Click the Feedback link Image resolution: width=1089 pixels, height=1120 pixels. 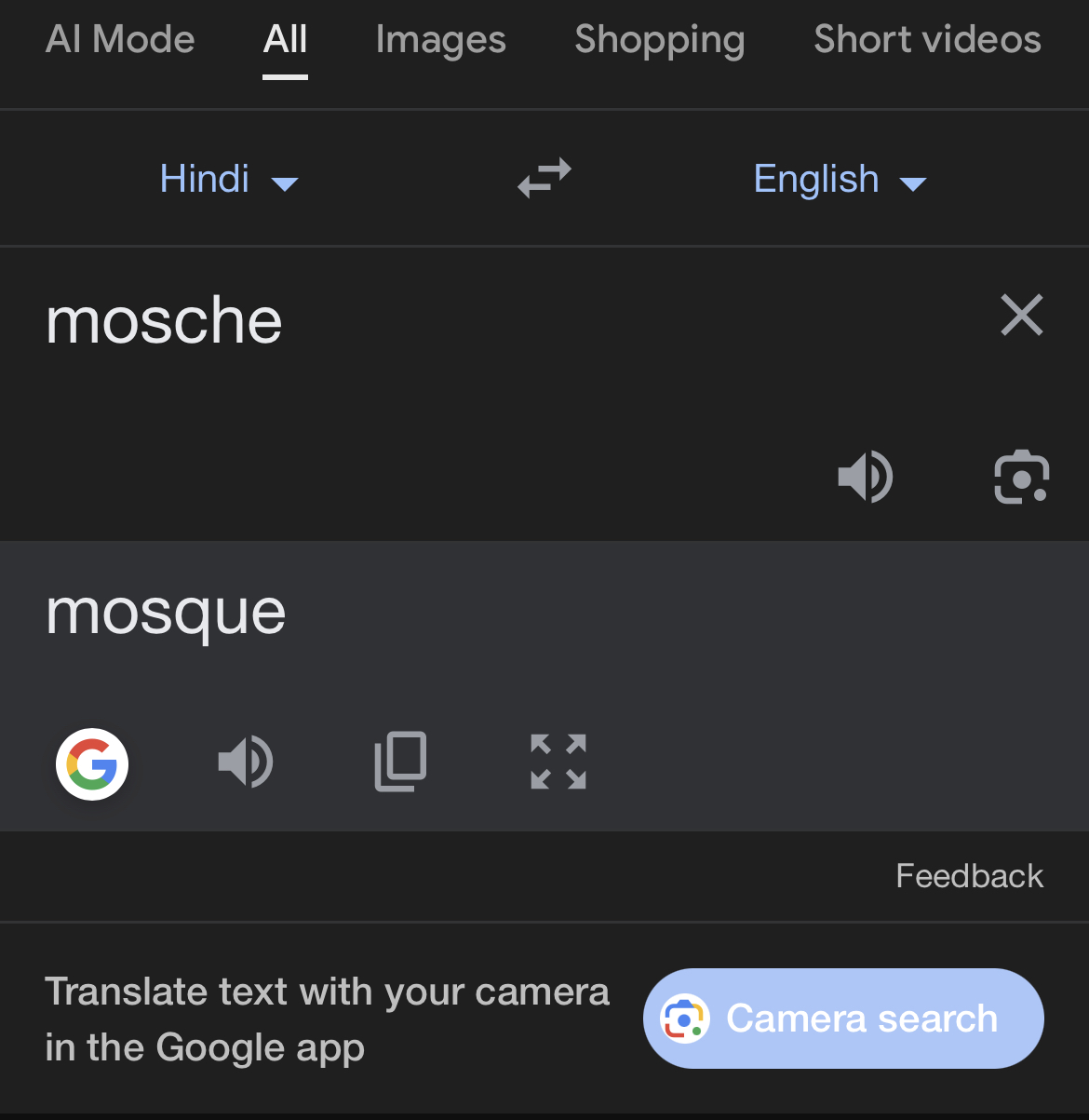click(x=969, y=876)
